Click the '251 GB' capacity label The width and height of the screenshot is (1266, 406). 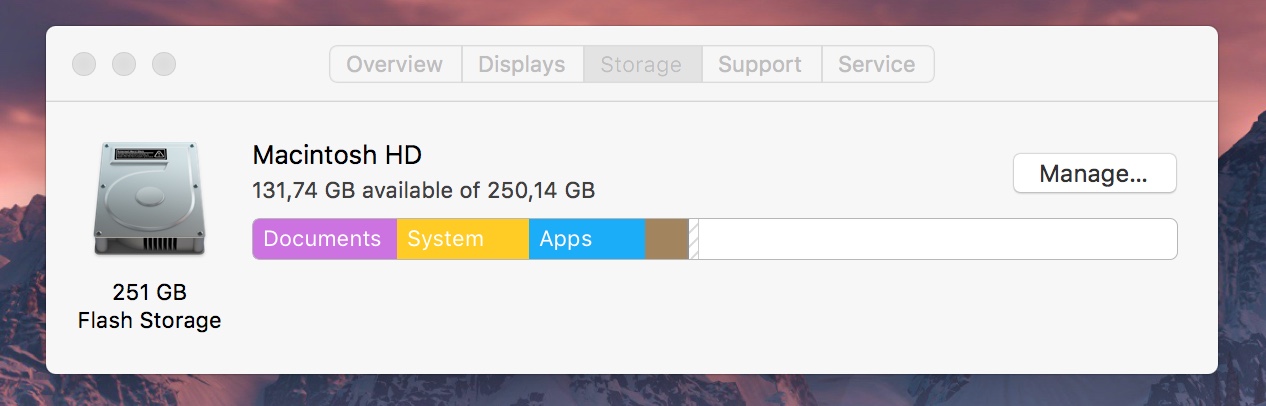149,293
